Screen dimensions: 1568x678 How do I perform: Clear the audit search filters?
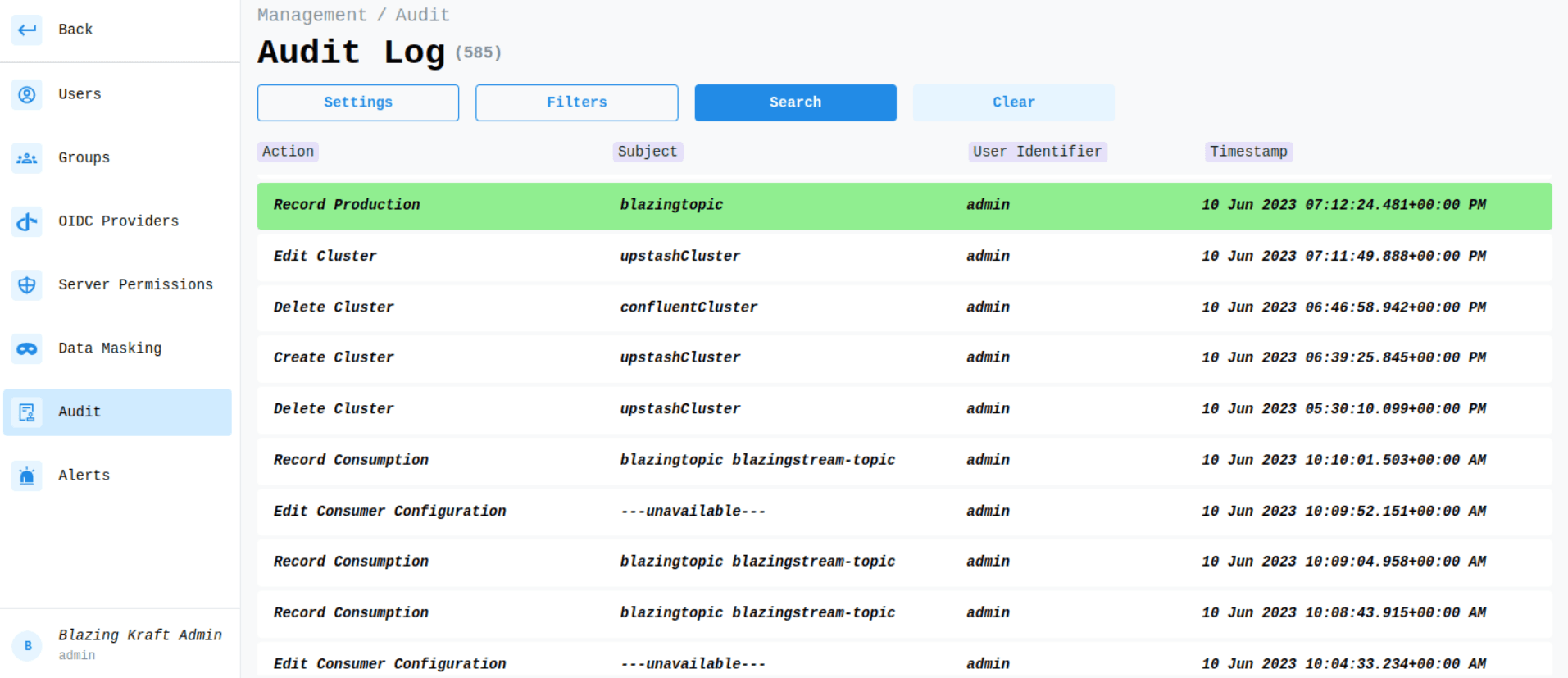[x=1013, y=102]
